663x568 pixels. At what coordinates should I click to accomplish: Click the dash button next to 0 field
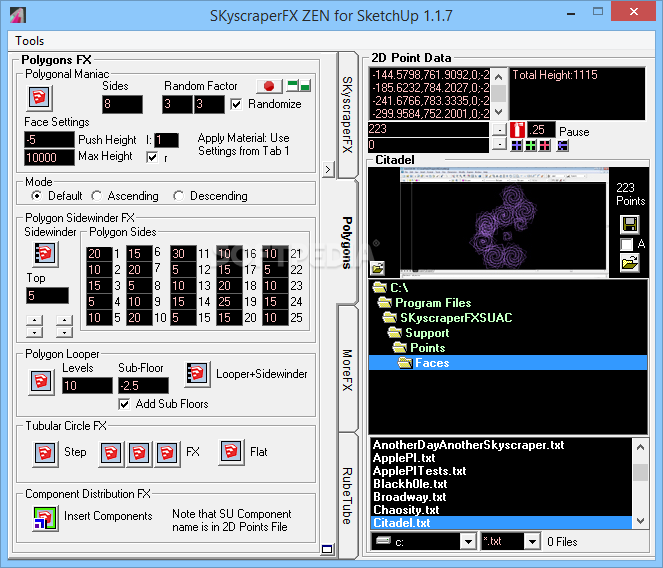coord(499,145)
